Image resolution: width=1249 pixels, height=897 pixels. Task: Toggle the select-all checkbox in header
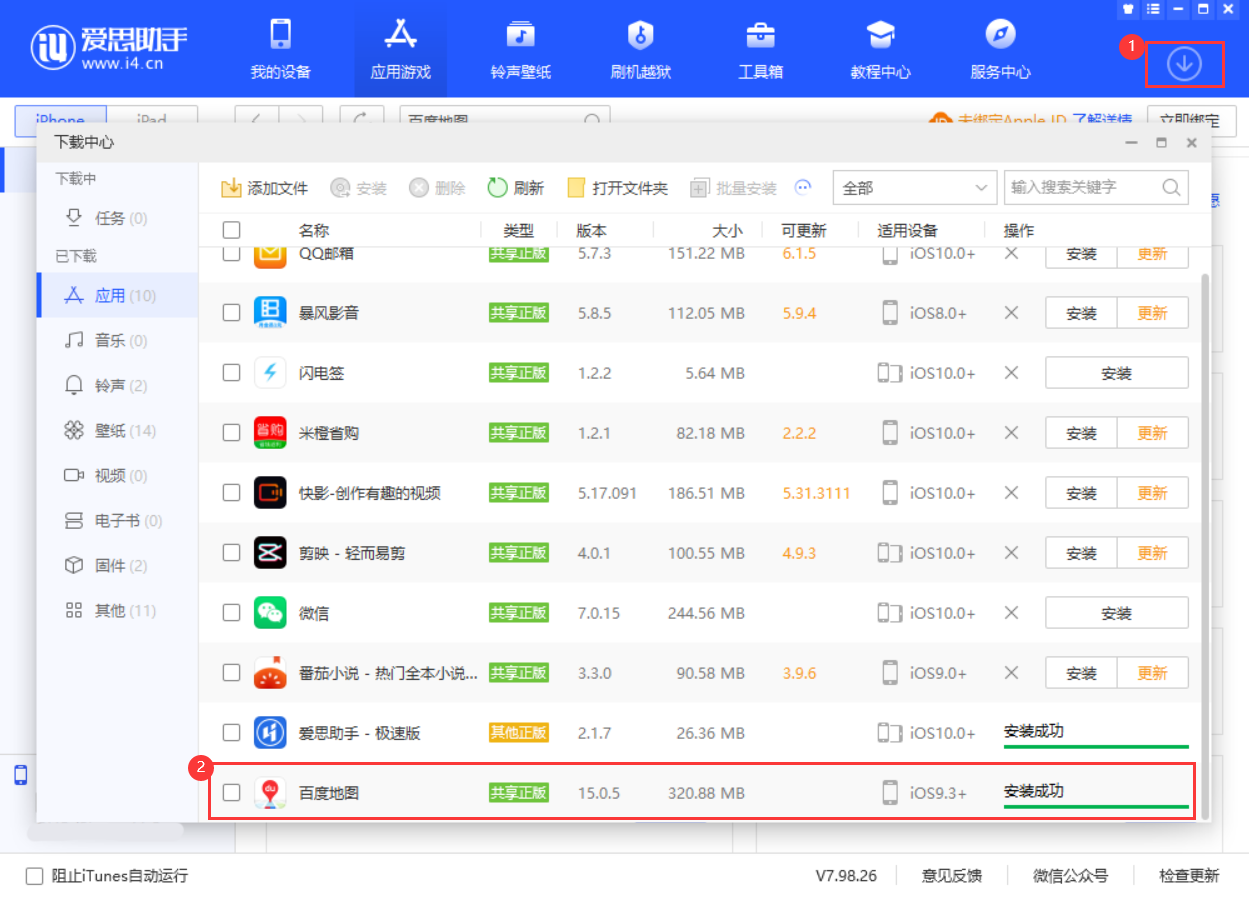231,230
